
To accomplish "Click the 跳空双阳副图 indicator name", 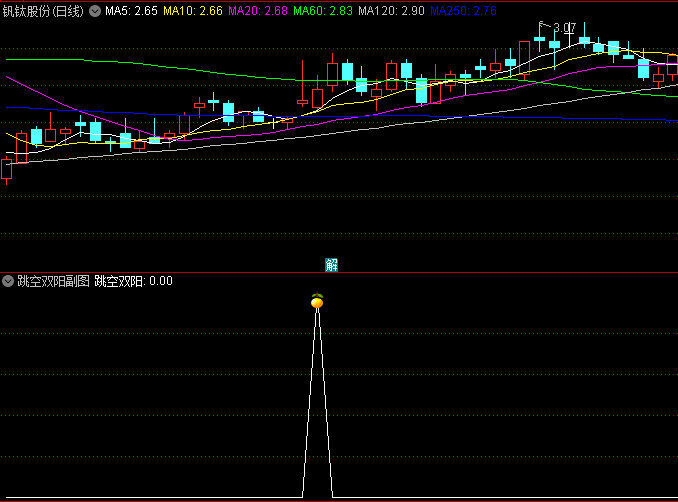I will [53, 281].
